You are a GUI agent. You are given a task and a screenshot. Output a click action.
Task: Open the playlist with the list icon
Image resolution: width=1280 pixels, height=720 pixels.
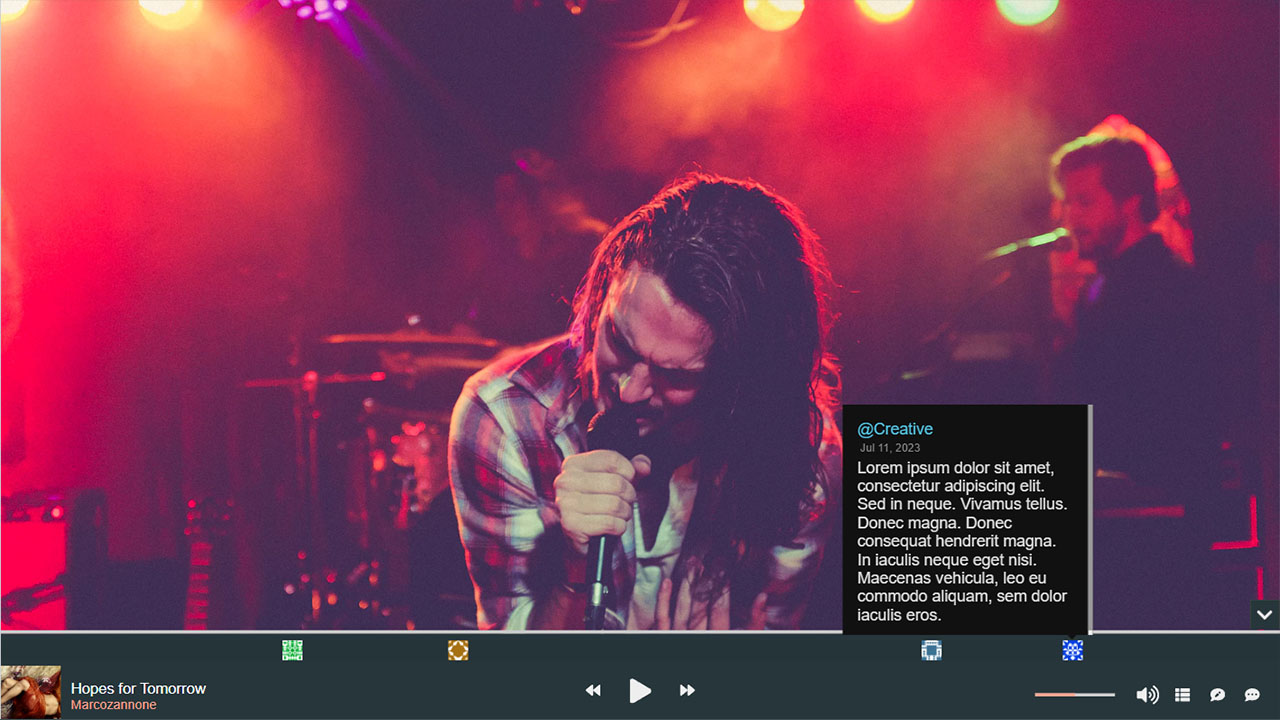[1182, 694]
